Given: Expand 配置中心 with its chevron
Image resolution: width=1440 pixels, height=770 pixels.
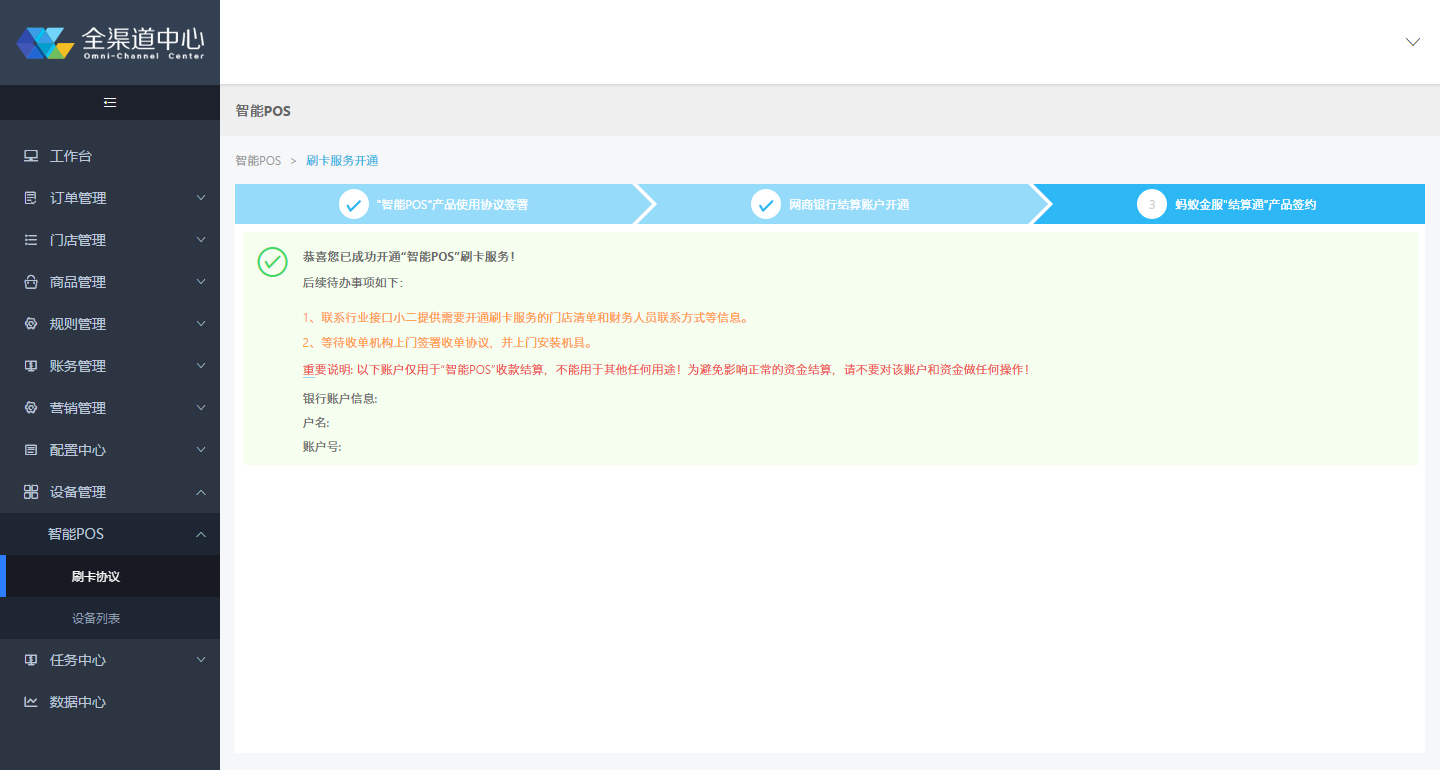Looking at the screenshot, I should pos(201,450).
